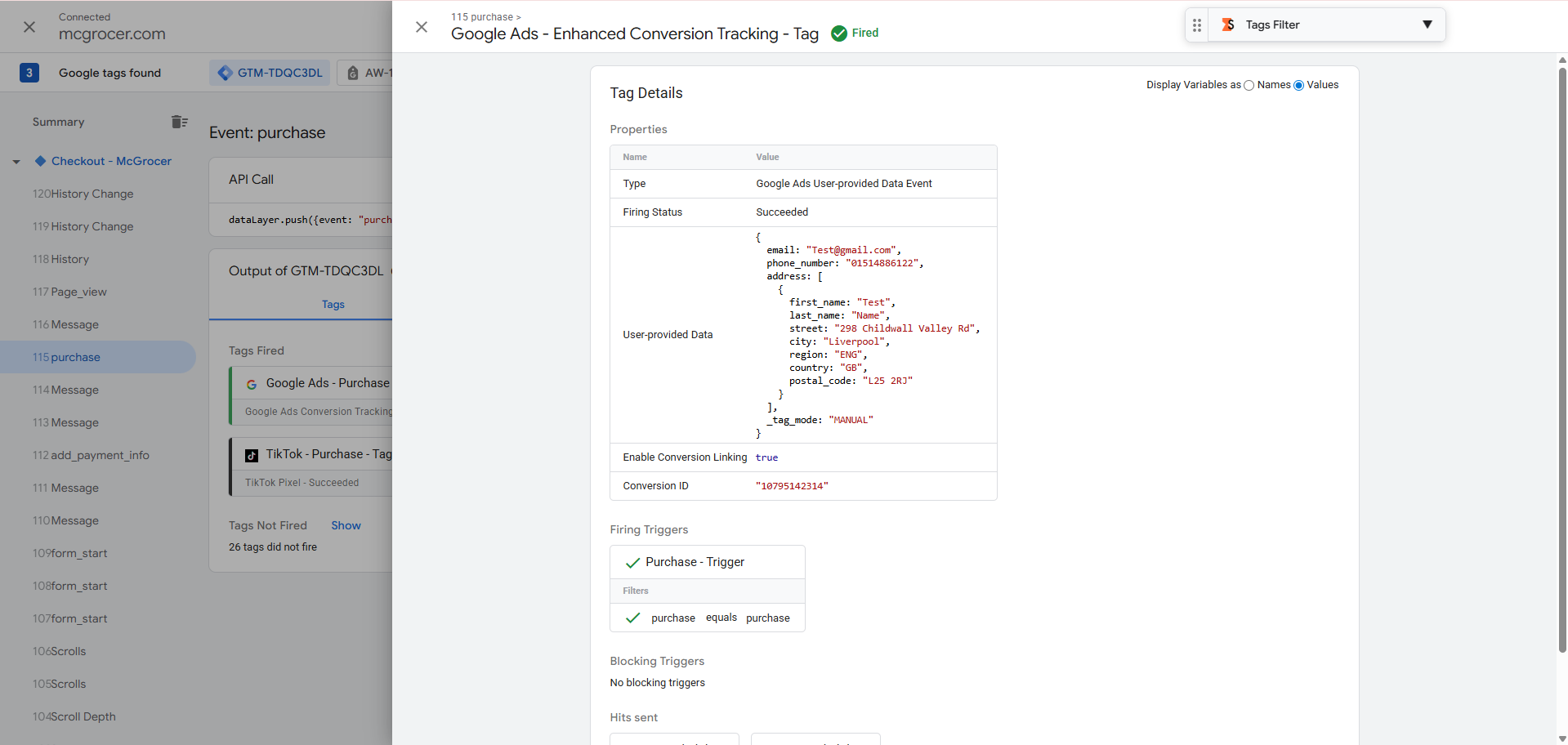Open the Purchase - Trigger firing trigger

(x=695, y=562)
